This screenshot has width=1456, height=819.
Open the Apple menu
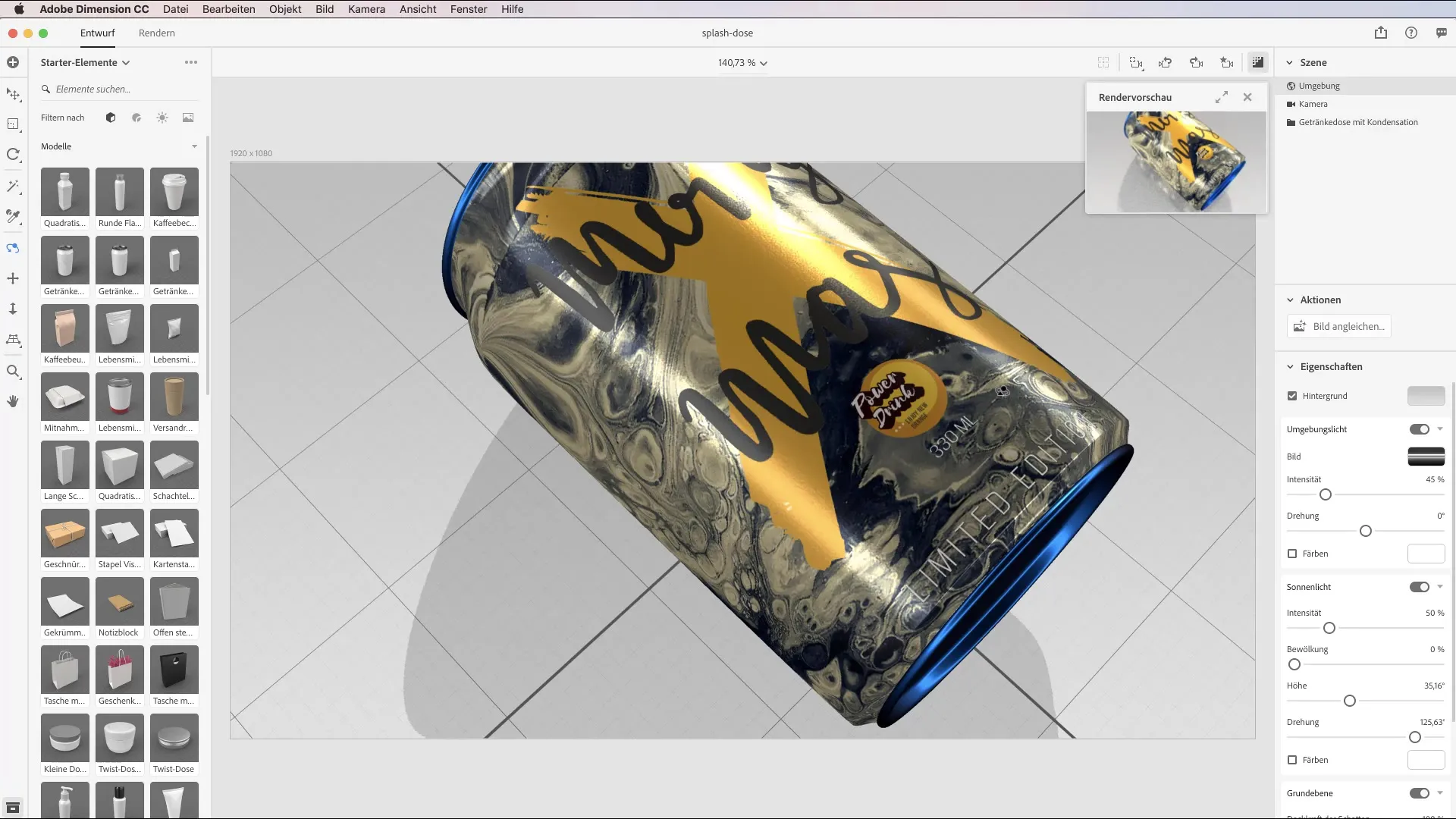click(x=19, y=9)
